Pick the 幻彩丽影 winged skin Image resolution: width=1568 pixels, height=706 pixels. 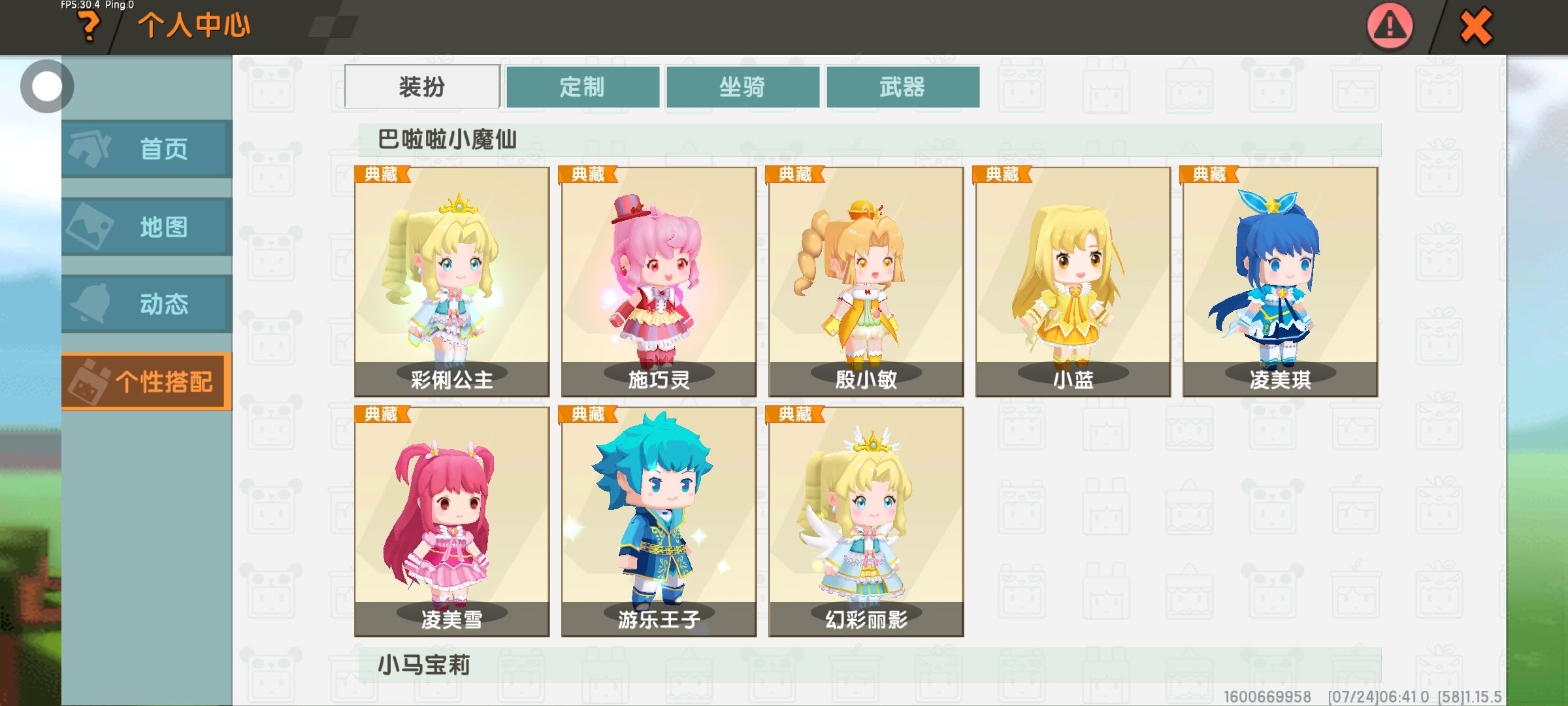[x=866, y=522]
